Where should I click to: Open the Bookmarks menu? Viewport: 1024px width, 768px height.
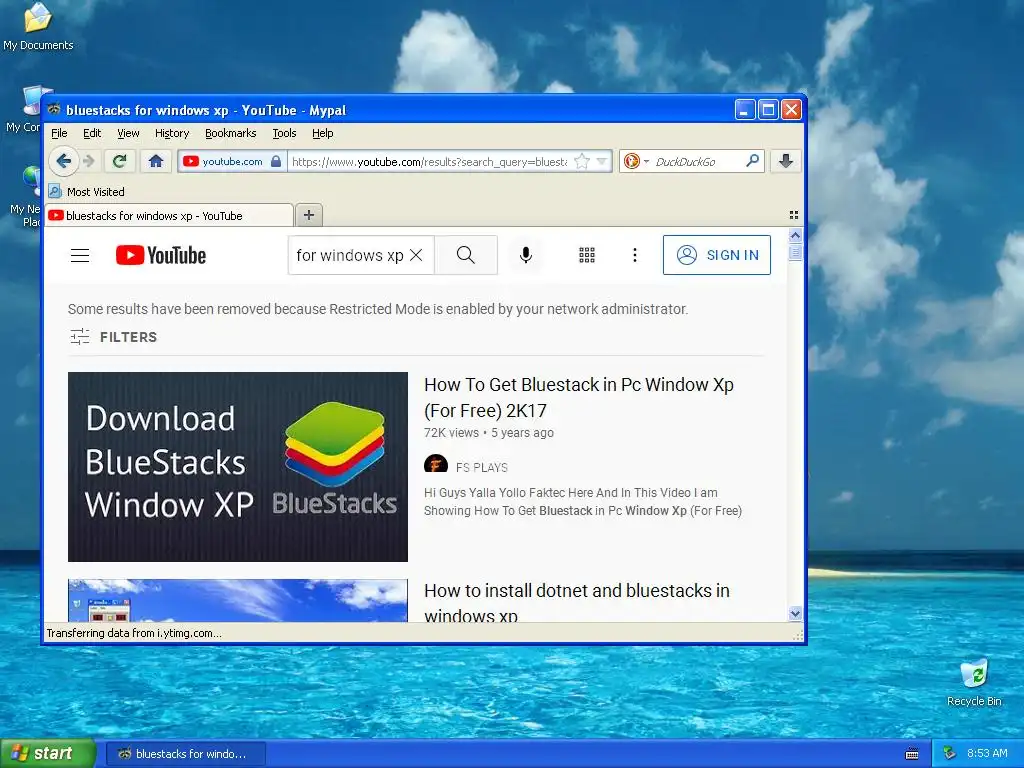(231, 133)
